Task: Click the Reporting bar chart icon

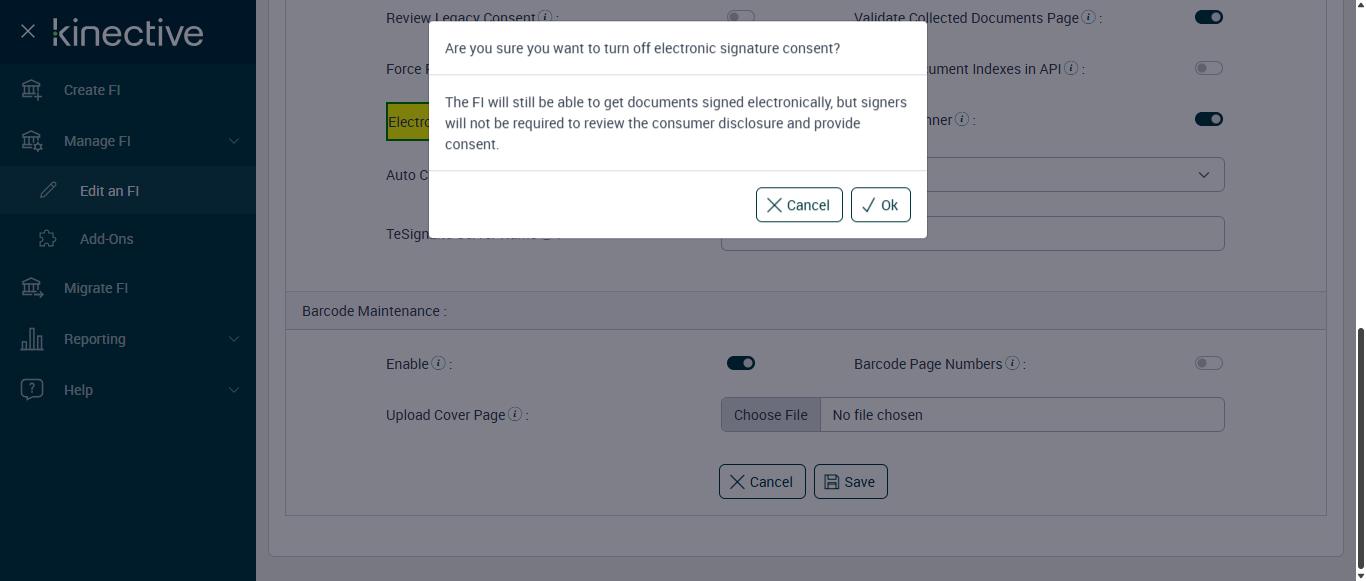Action: (x=32, y=339)
